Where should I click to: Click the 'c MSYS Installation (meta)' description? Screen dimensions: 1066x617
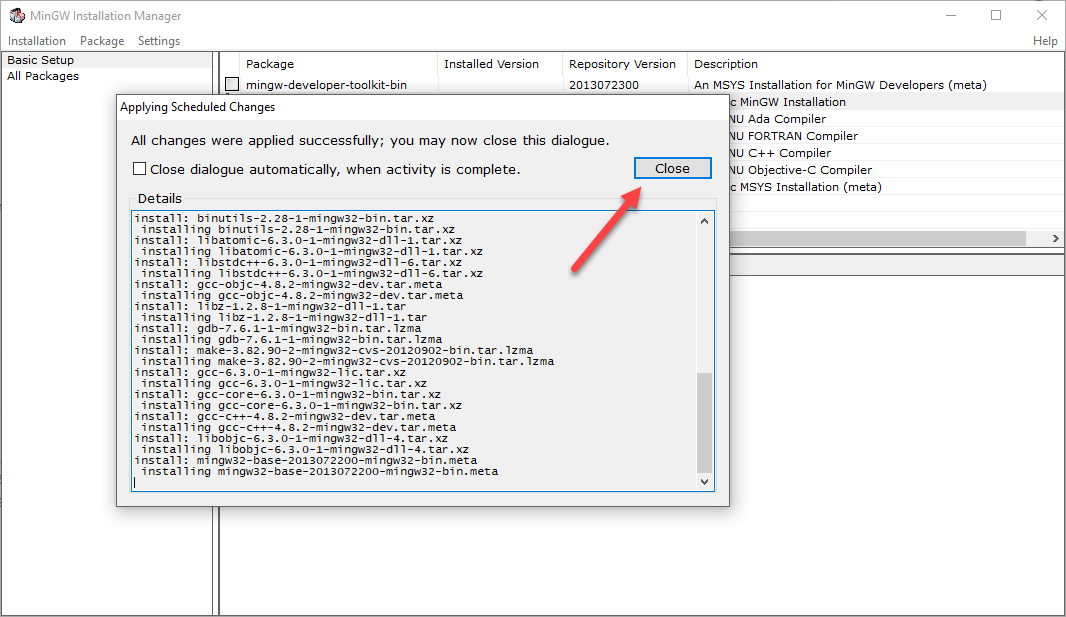tap(806, 187)
